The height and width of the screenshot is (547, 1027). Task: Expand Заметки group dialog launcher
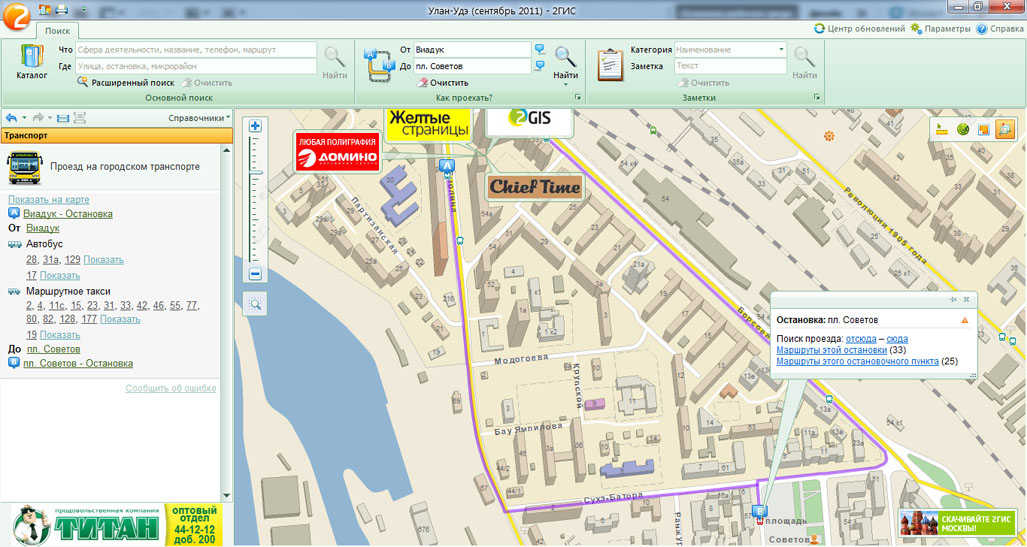coord(817,97)
